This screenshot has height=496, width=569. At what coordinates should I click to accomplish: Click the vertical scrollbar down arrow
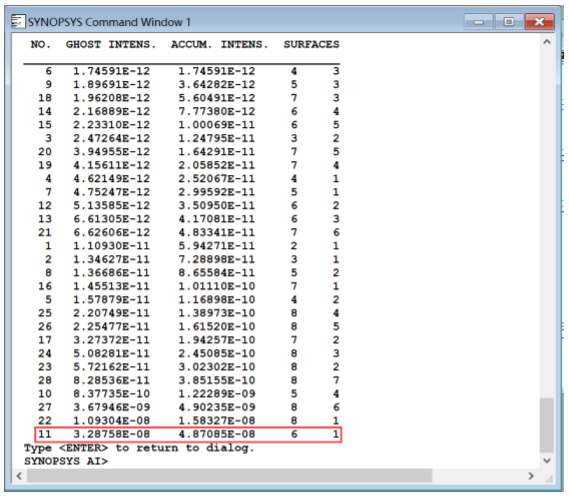click(547, 460)
